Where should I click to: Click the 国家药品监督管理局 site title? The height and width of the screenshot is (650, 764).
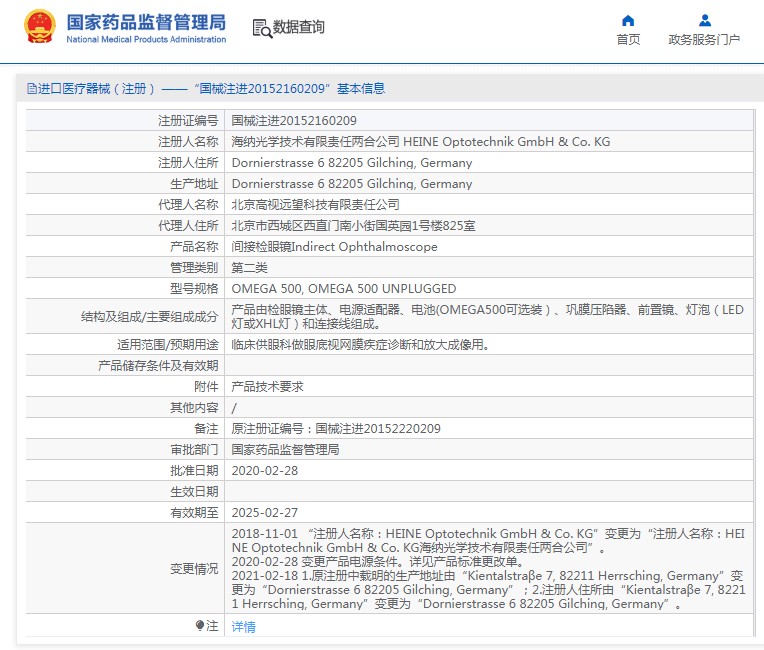[146, 22]
